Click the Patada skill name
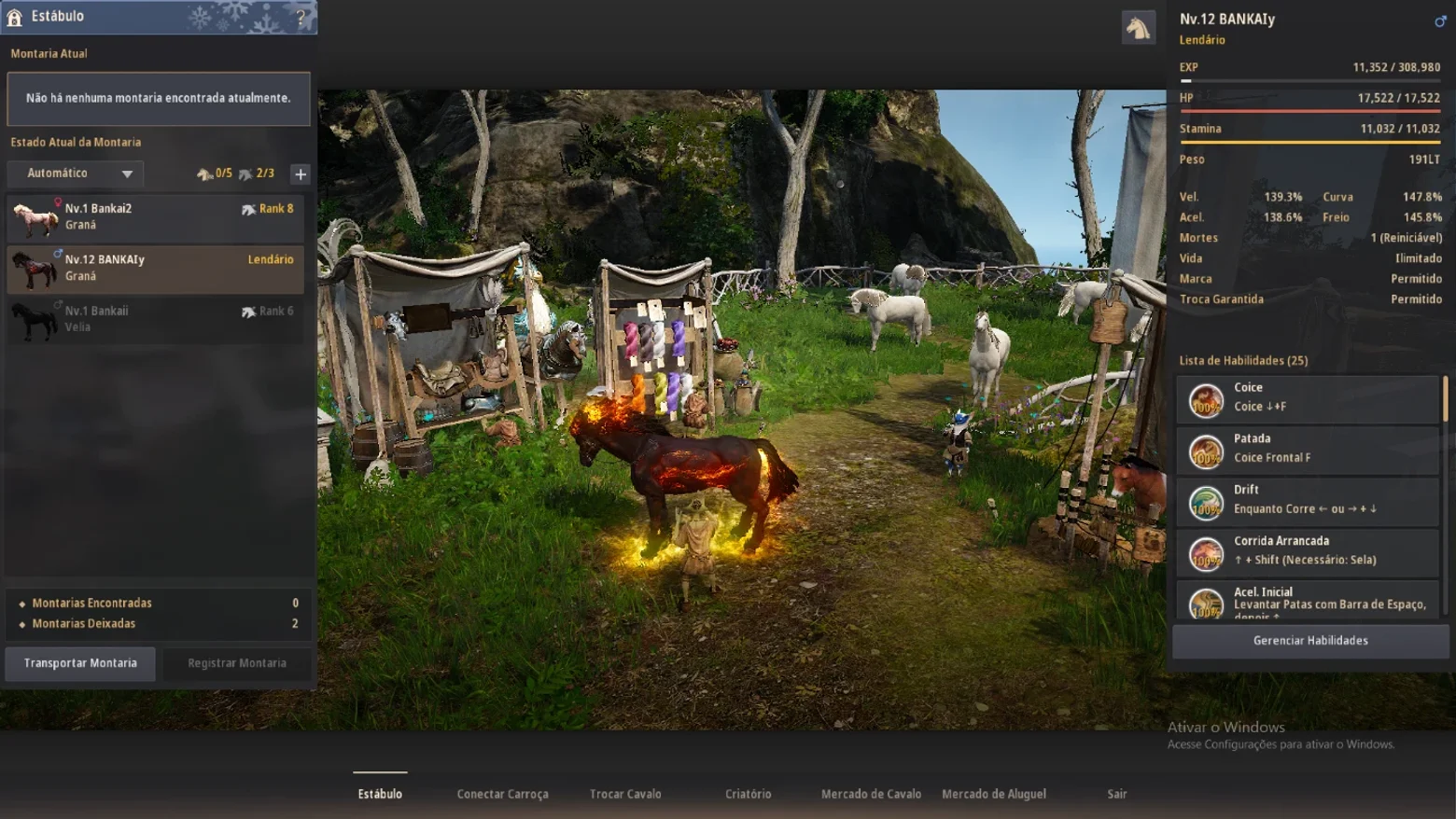1456x819 pixels. pyautogui.click(x=1252, y=439)
